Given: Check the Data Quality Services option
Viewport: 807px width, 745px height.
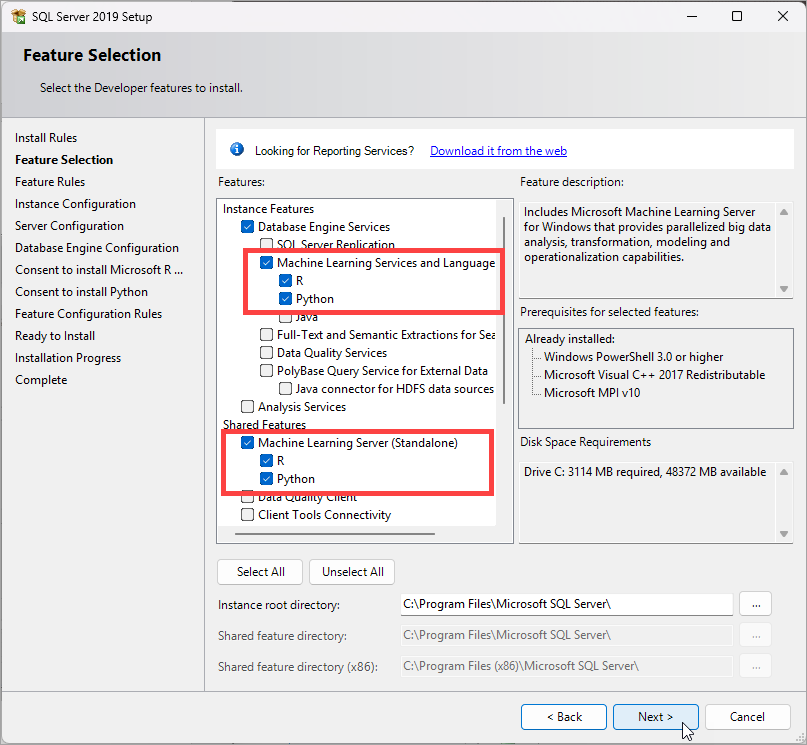Looking at the screenshot, I should tap(267, 353).
